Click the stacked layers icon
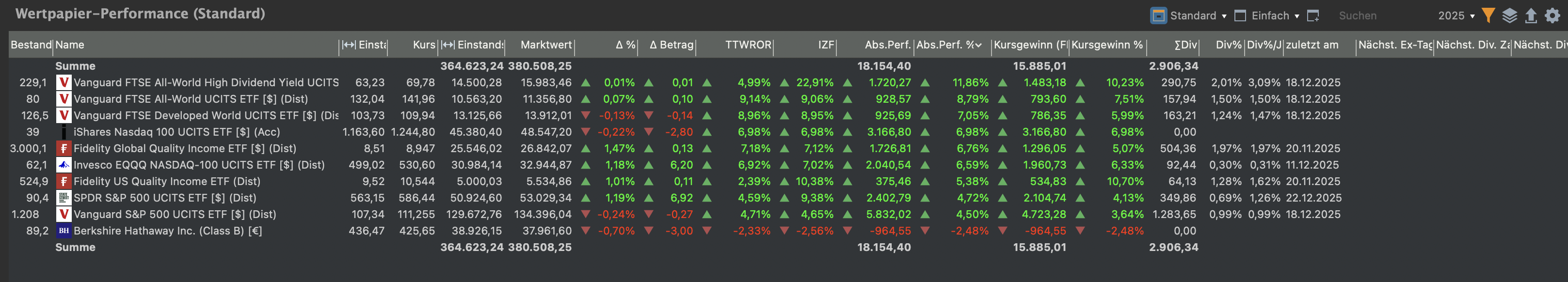Viewport: 1568px width, 282px height. [x=1509, y=16]
